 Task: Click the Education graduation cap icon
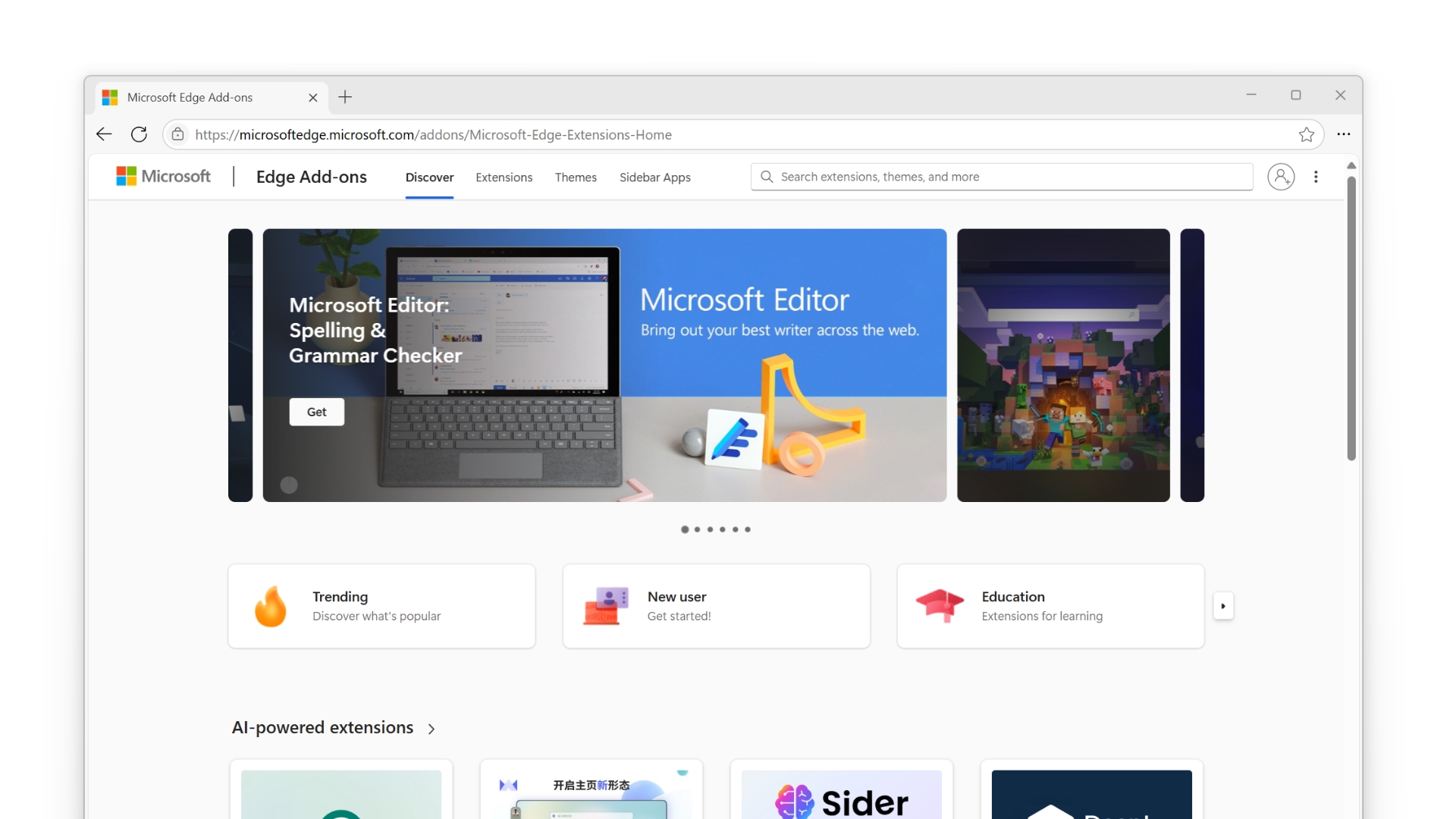pos(940,606)
